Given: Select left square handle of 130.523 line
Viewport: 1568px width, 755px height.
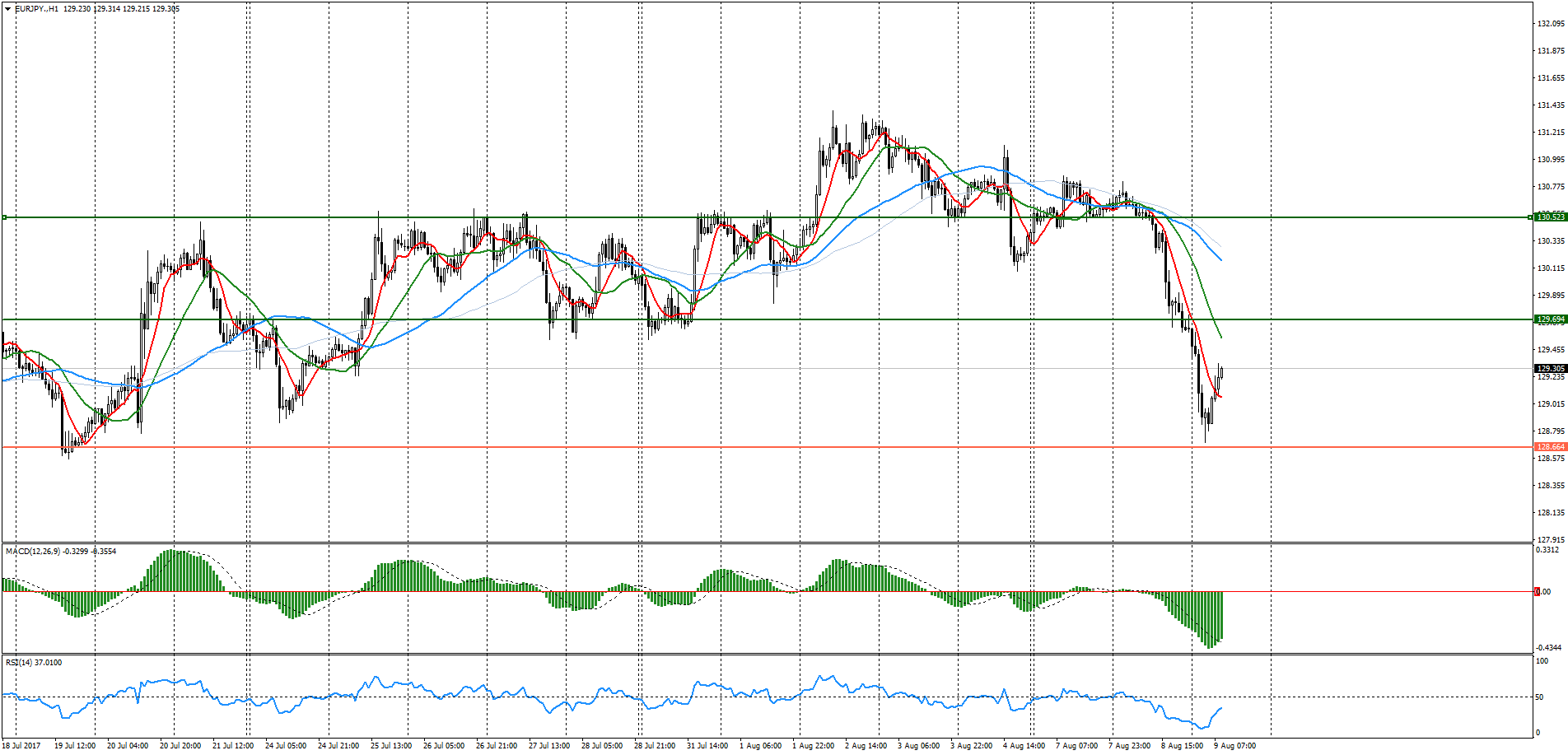Looking at the screenshot, I should click(x=5, y=217).
